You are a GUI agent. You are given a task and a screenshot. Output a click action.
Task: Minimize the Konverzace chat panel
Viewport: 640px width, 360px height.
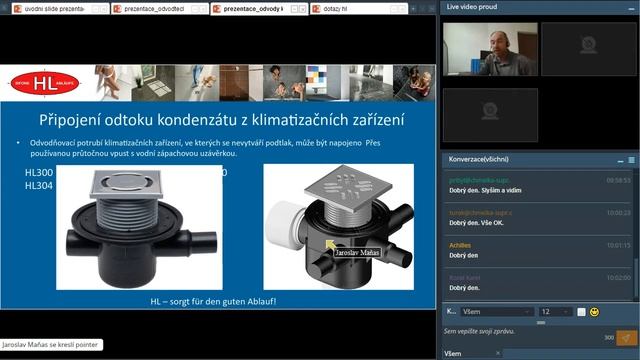(x=620, y=161)
